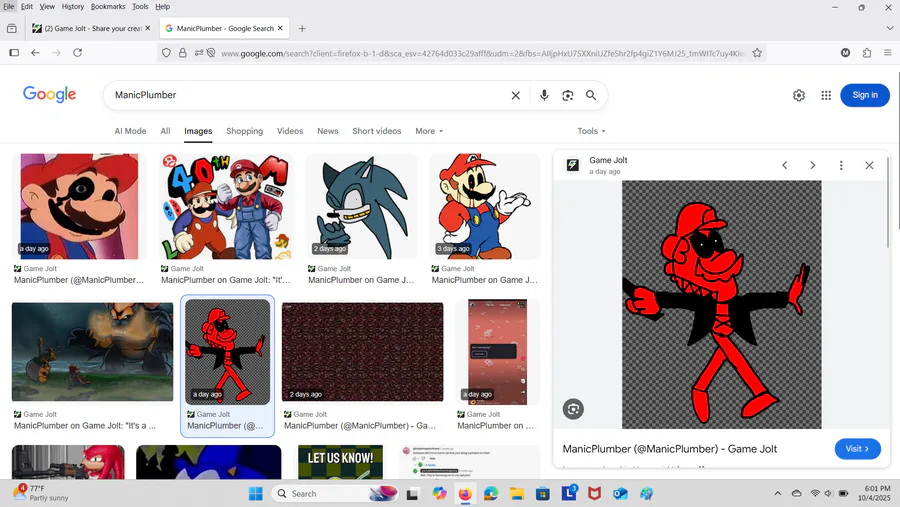Screen dimensions: 900x507
Task: Open the Videos results tab
Action: click(x=290, y=131)
